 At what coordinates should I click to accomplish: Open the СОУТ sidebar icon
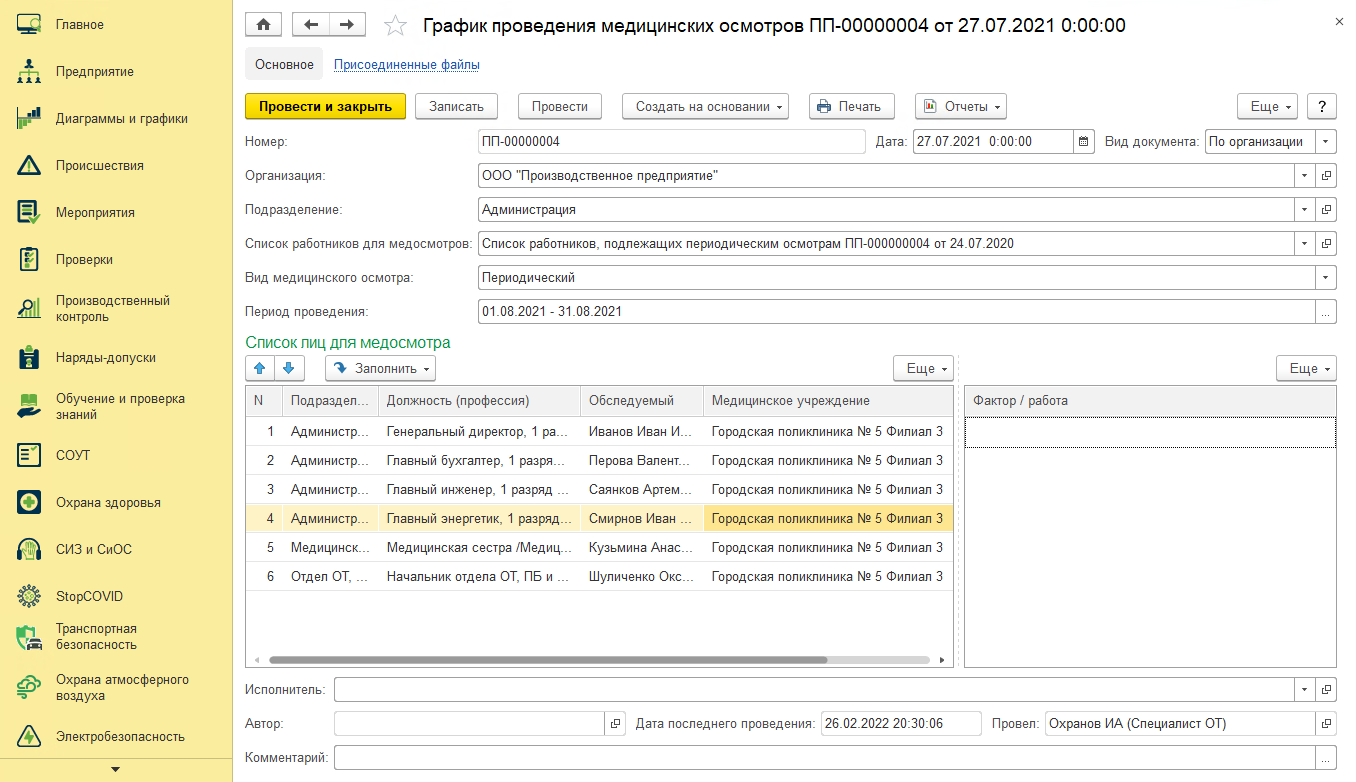[29, 455]
